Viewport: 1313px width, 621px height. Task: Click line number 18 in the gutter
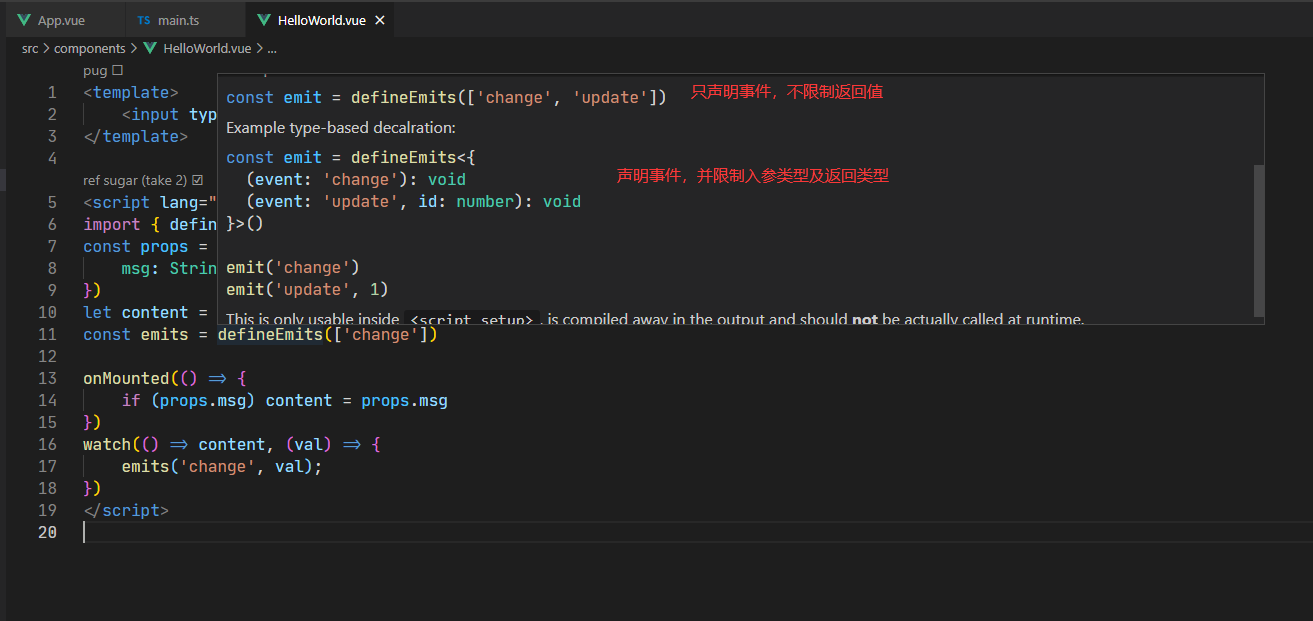[x=47, y=488]
